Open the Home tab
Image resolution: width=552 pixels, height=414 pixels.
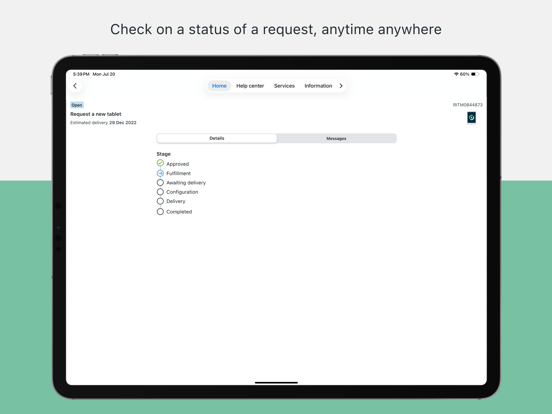point(219,86)
